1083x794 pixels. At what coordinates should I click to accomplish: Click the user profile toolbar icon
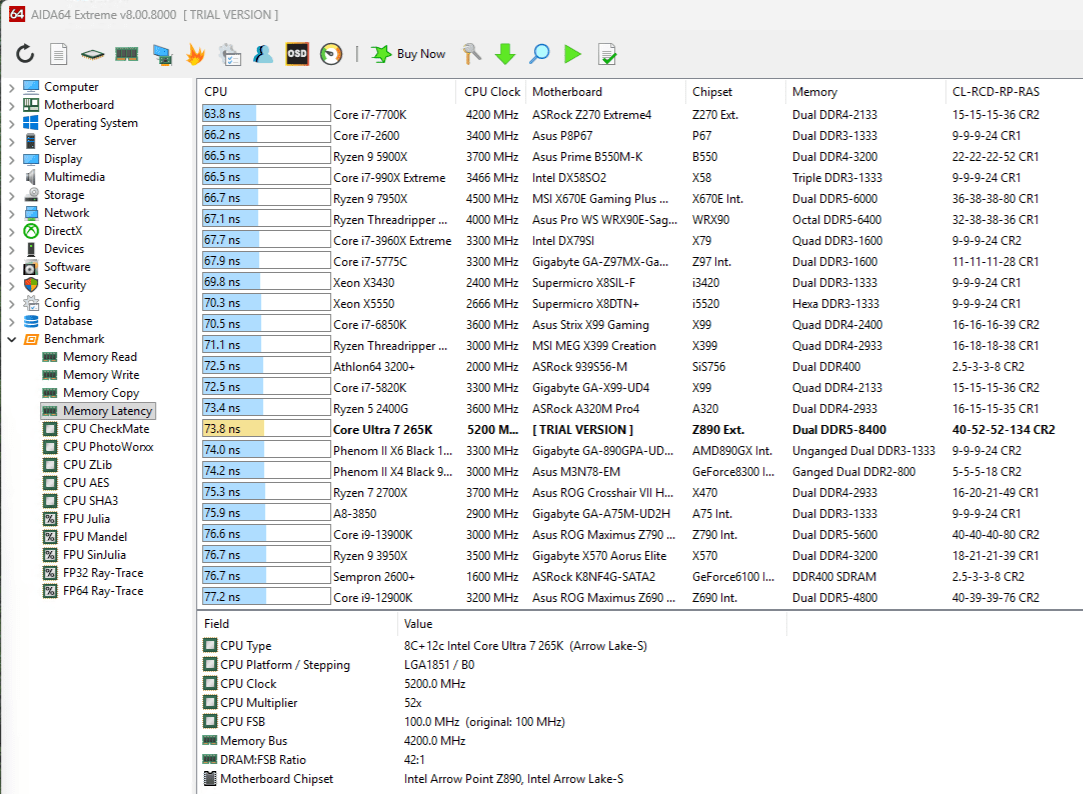(x=262, y=54)
